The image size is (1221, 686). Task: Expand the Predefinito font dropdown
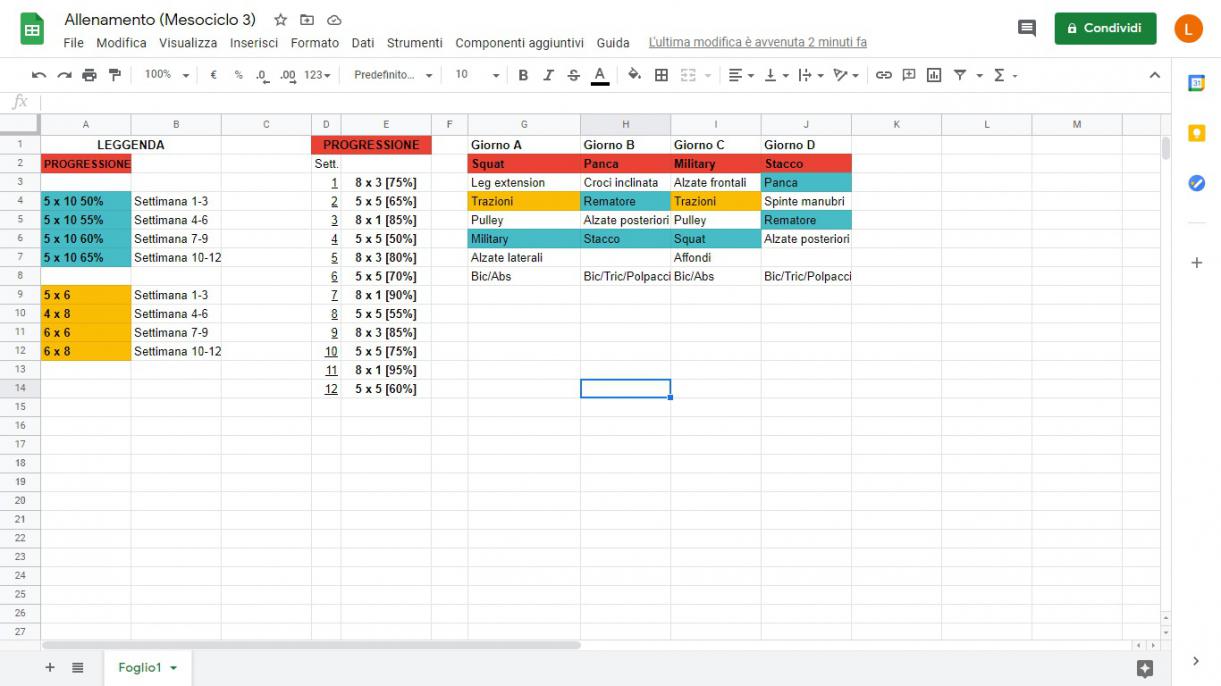click(393, 75)
